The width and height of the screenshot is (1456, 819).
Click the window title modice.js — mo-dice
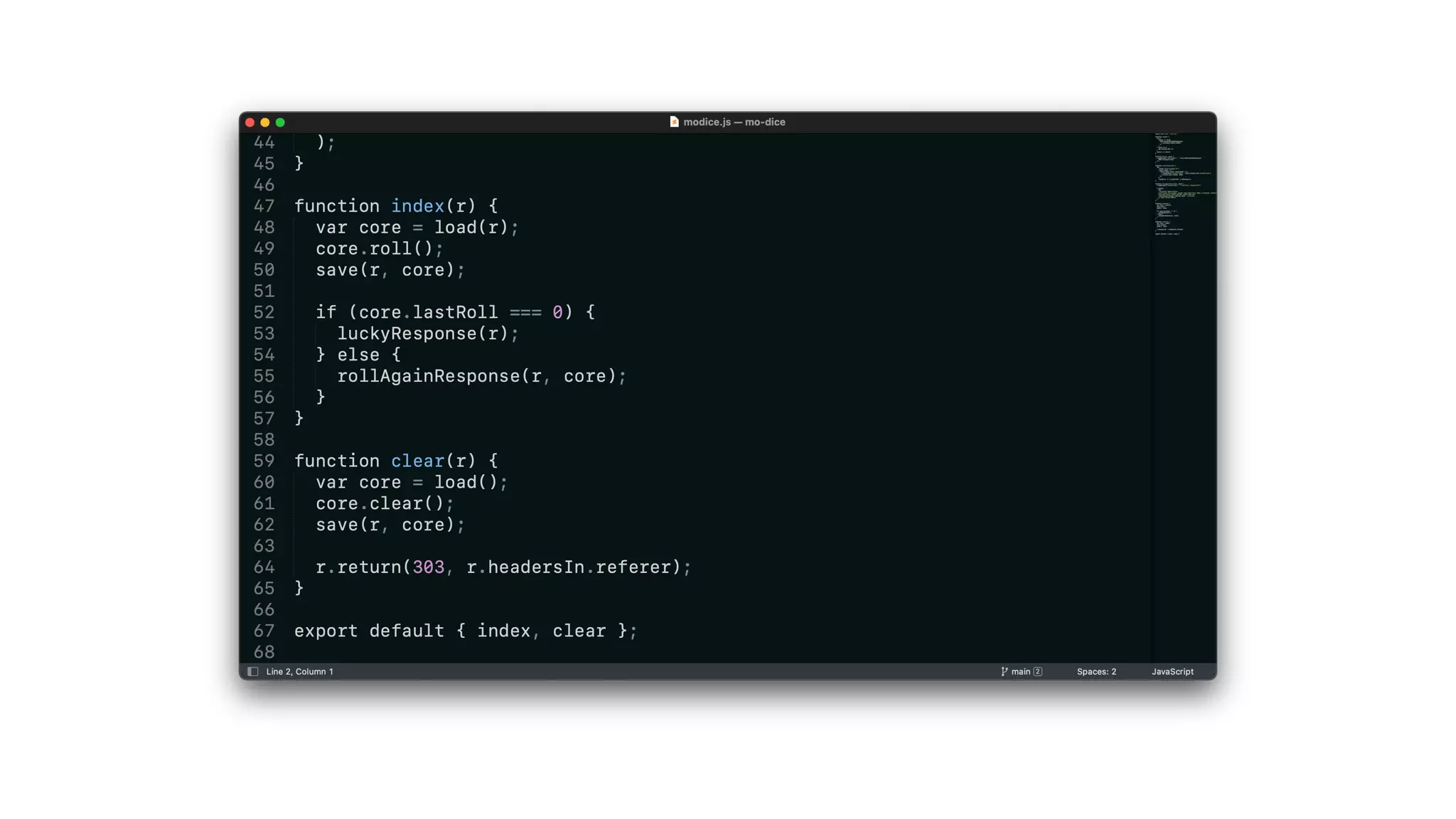point(734,122)
